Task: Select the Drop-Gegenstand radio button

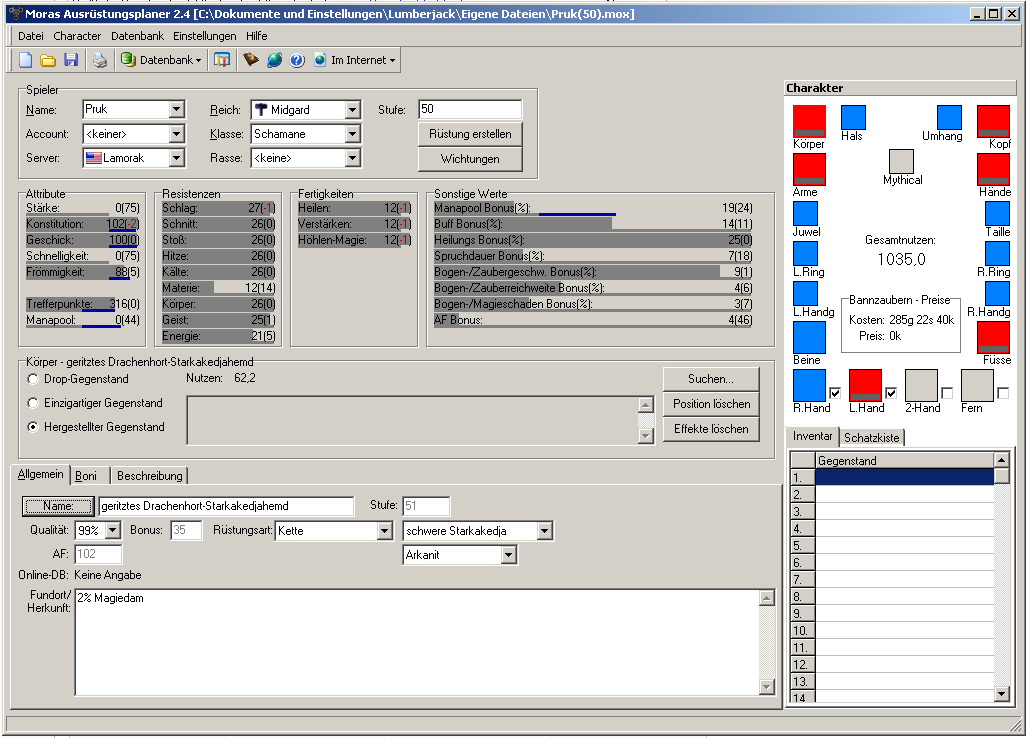Action: [34, 379]
